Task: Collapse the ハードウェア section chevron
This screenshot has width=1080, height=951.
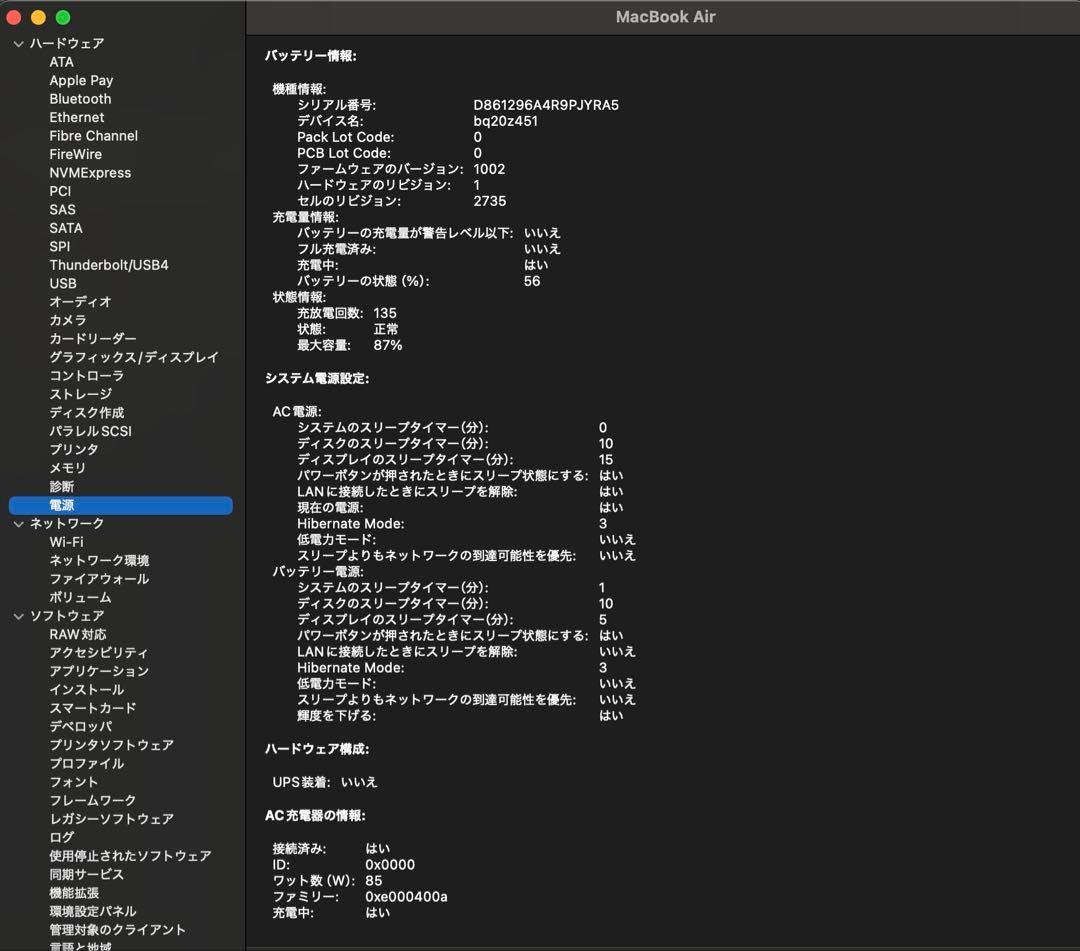Action: pyautogui.click(x=18, y=44)
